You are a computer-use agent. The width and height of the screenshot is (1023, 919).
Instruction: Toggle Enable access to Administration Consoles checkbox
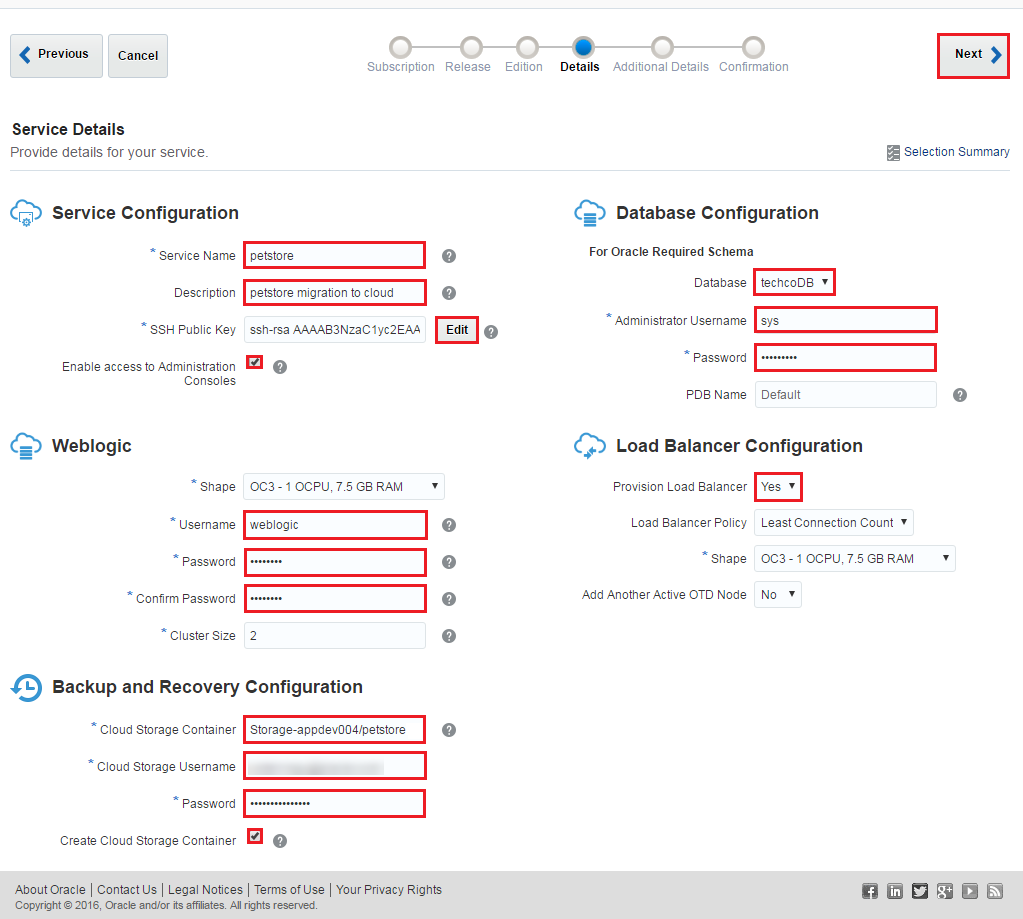click(255, 362)
